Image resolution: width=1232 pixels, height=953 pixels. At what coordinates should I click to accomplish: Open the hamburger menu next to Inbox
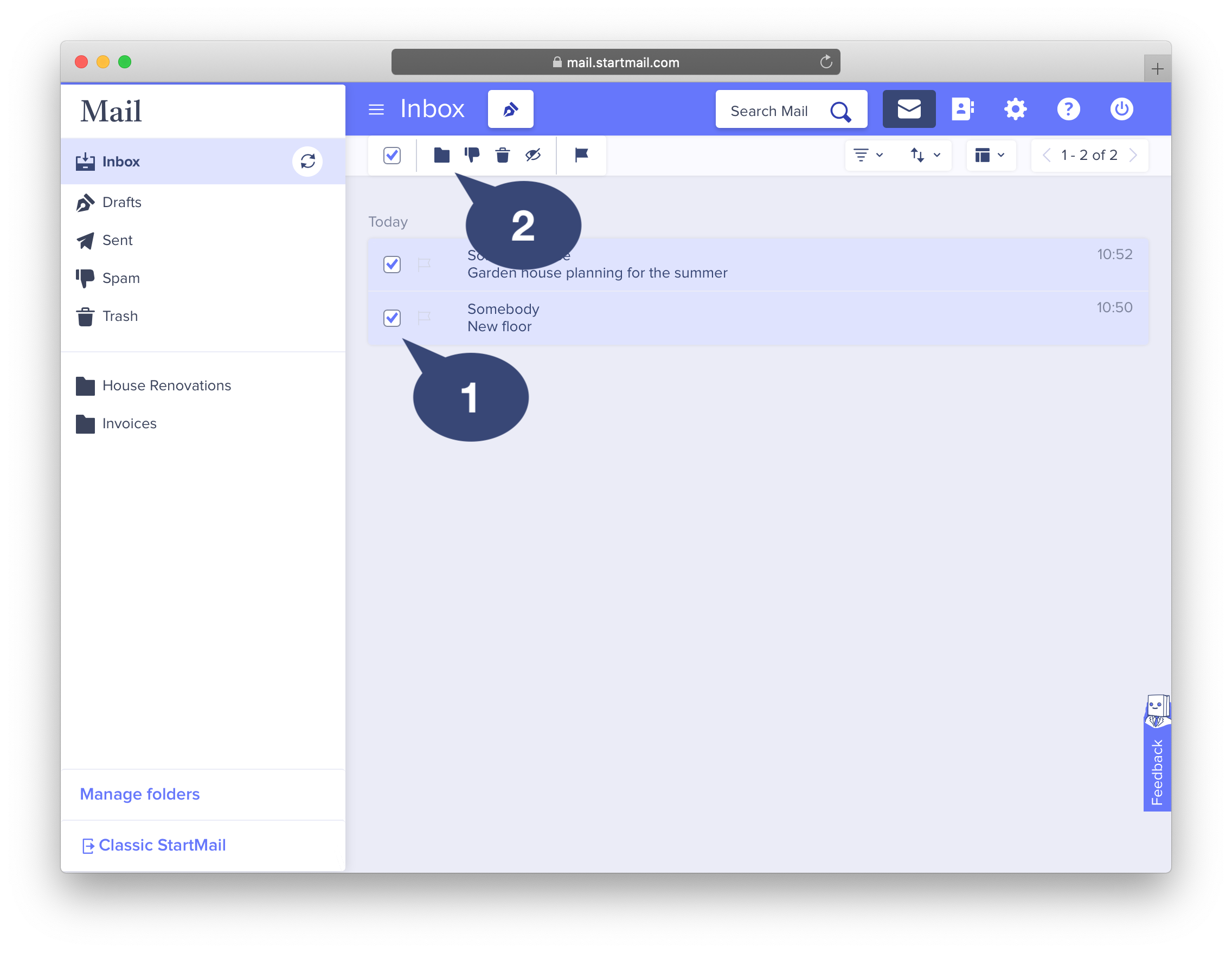pyautogui.click(x=376, y=109)
